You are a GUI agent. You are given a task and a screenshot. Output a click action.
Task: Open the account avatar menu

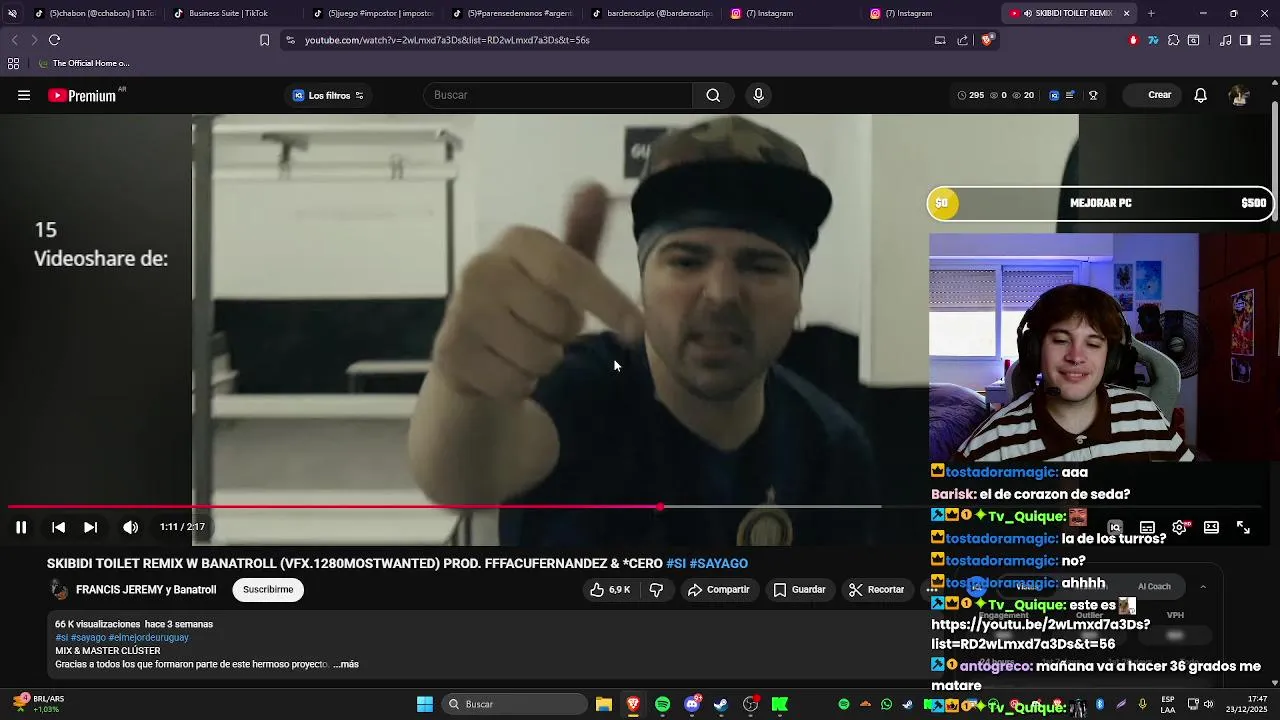pos(1240,95)
